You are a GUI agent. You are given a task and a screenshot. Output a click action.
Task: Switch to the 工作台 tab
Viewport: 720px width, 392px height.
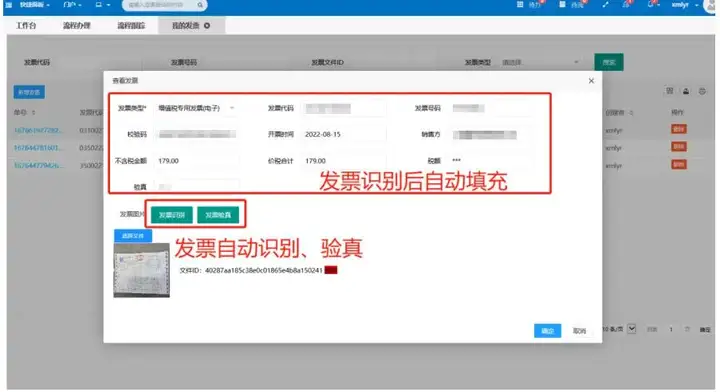coord(26,26)
